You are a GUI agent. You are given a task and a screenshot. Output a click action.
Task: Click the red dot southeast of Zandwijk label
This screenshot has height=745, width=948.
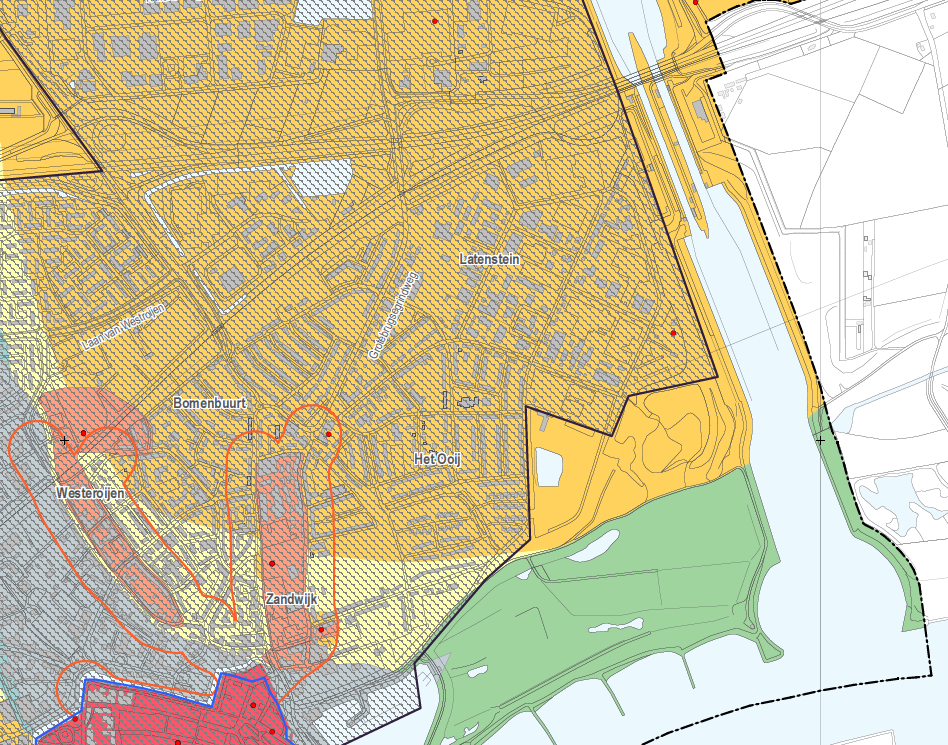coord(321,629)
